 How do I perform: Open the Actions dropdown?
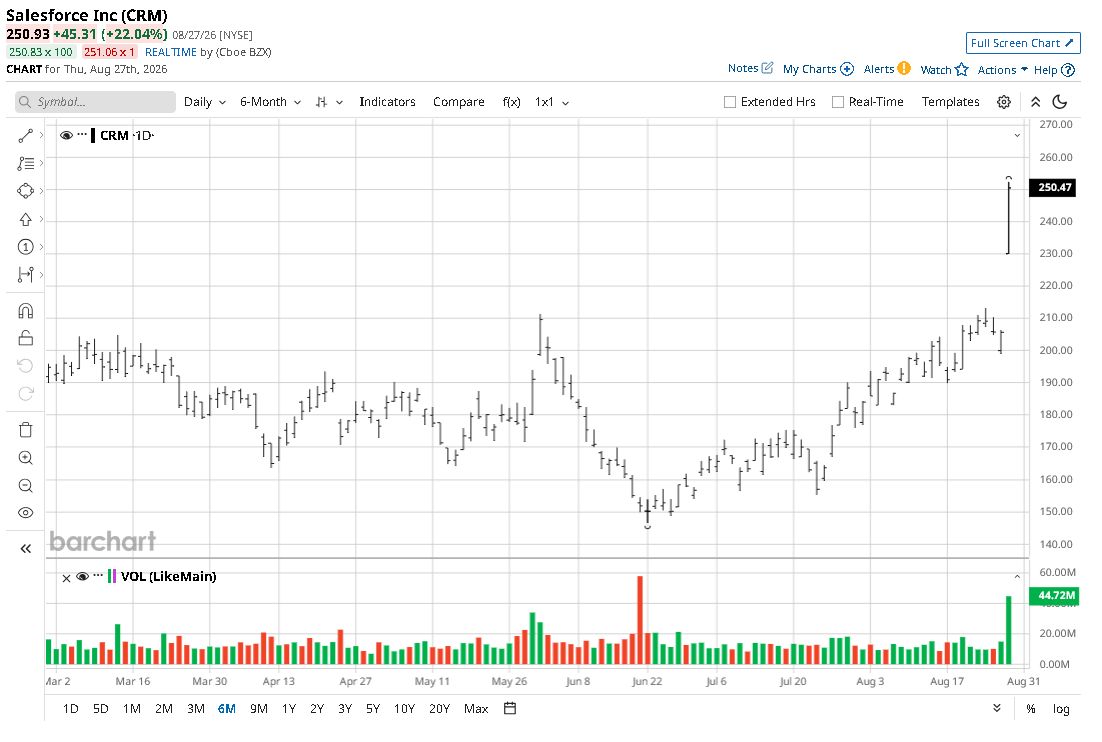tap(1002, 70)
